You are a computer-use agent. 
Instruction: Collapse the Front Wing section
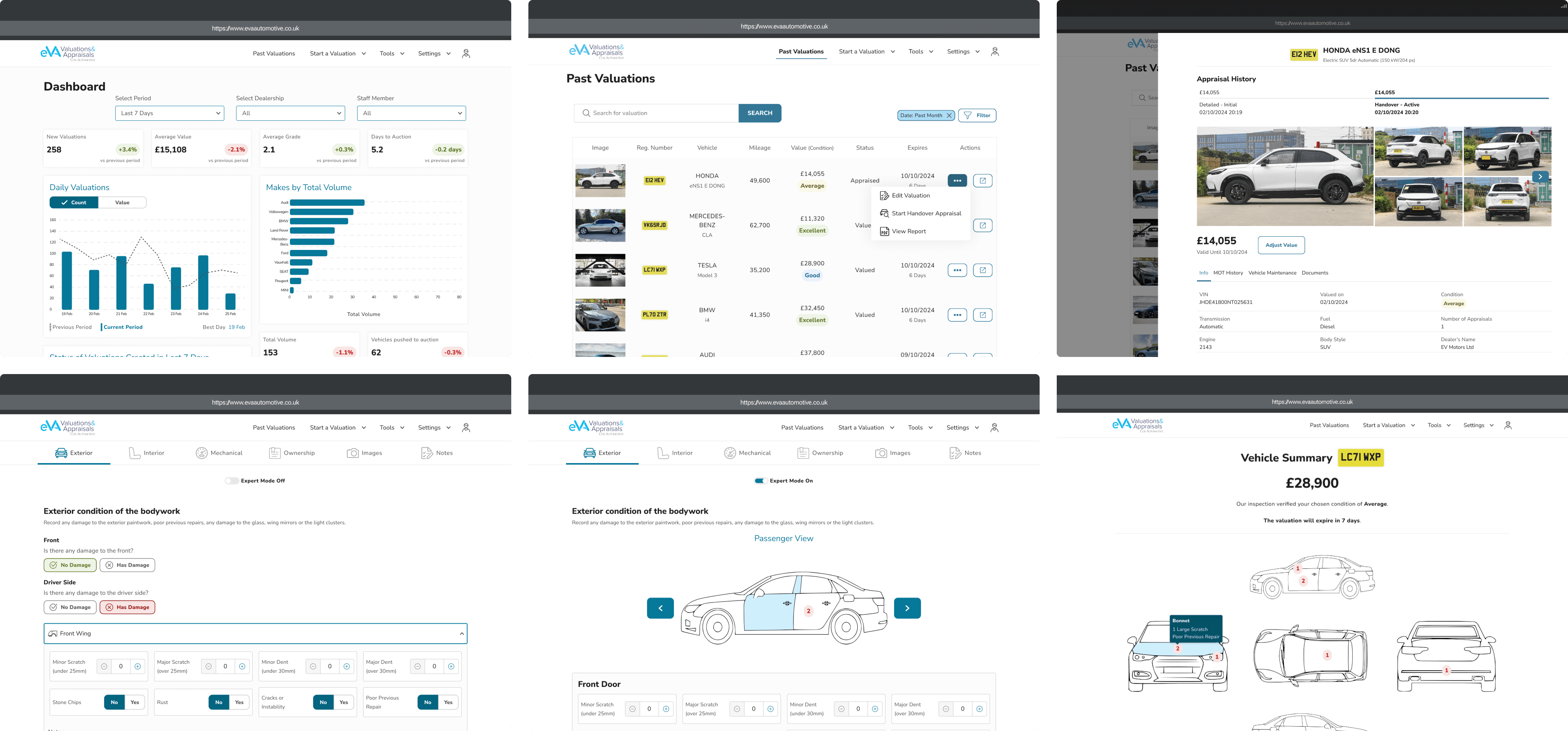[462, 634]
